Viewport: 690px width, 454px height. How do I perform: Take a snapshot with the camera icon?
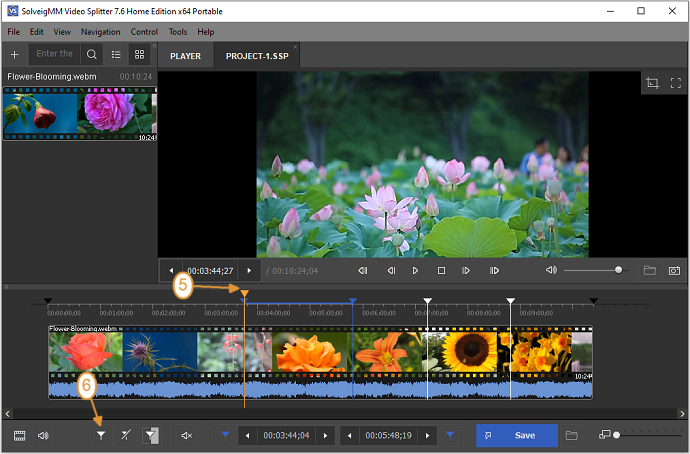coord(674,271)
